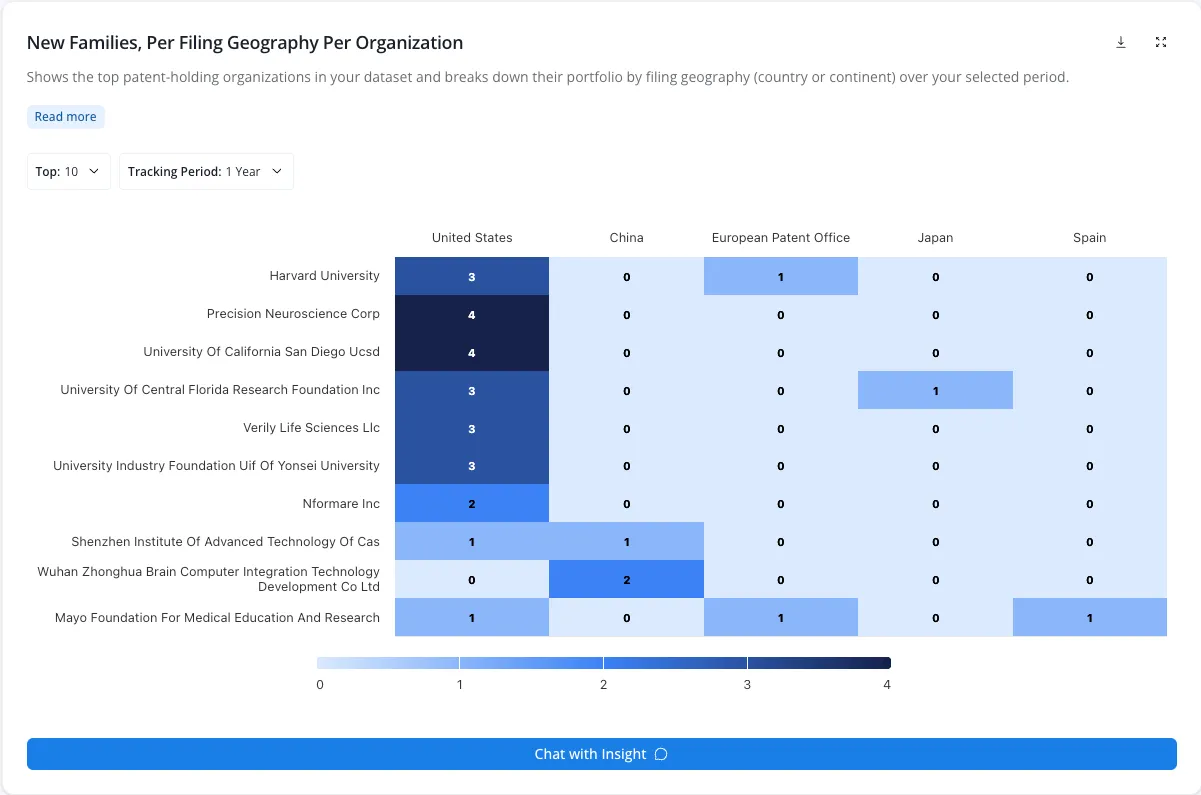
Task: Click the darkest end of the color legend
Action: pos(884,663)
